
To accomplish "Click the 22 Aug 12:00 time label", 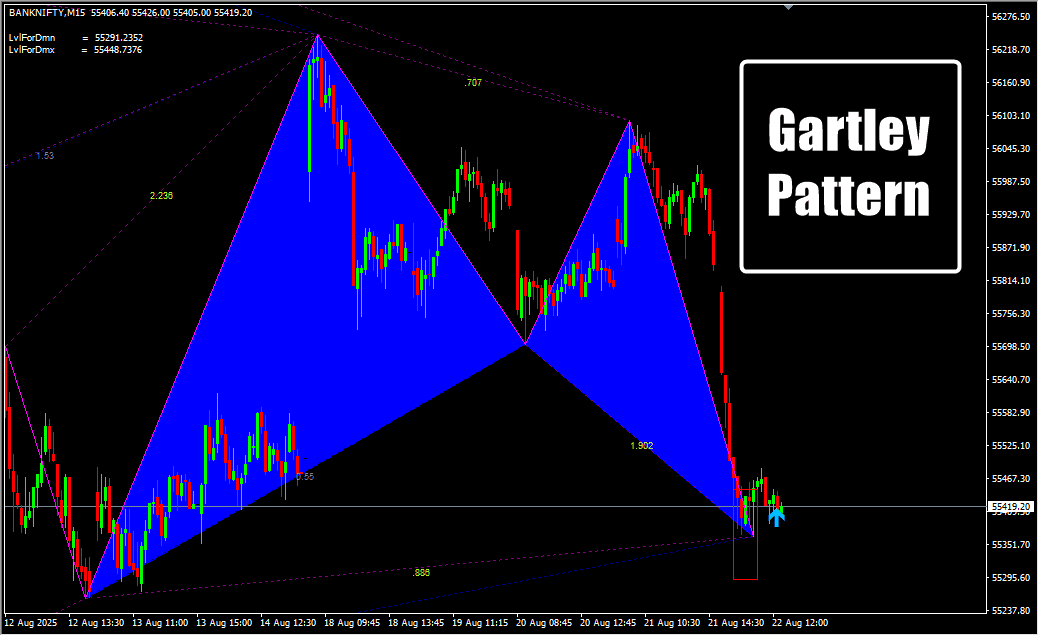I will 800,622.
